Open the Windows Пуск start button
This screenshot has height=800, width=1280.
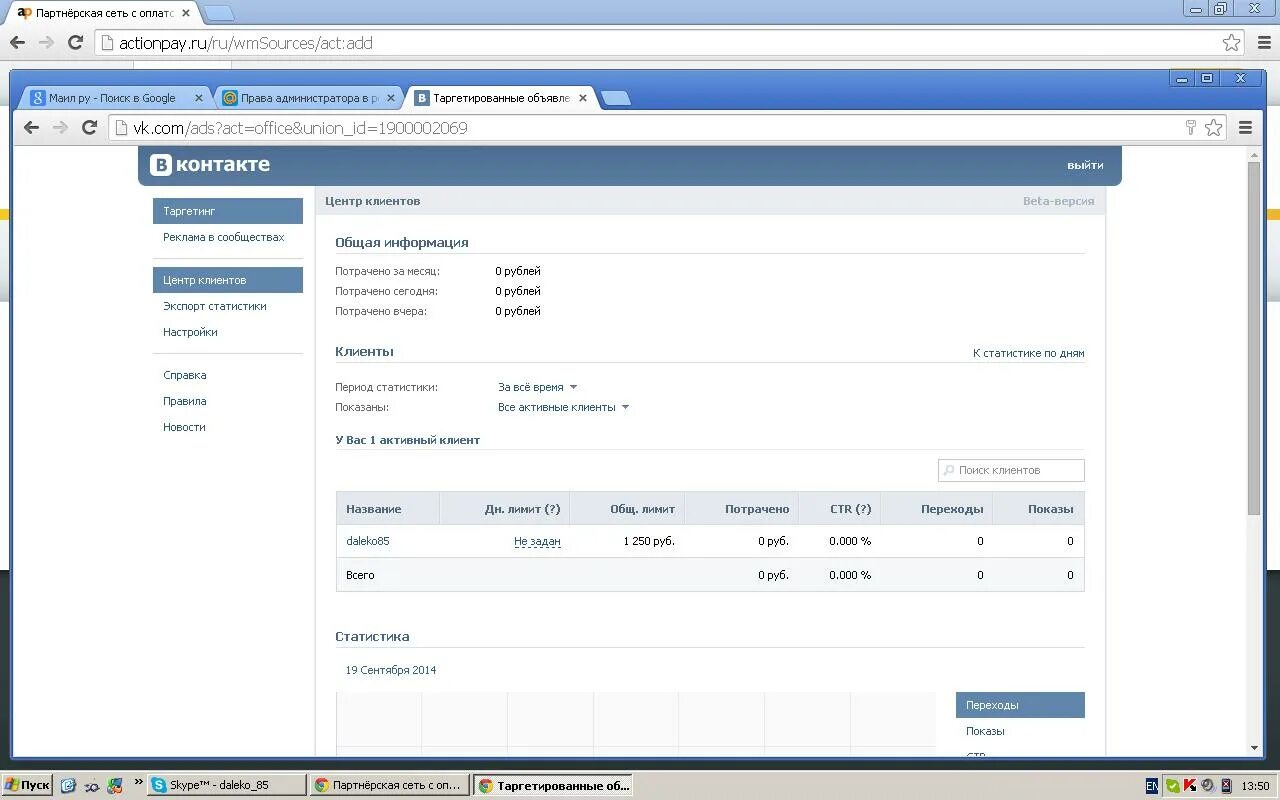click(x=26, y=785)
